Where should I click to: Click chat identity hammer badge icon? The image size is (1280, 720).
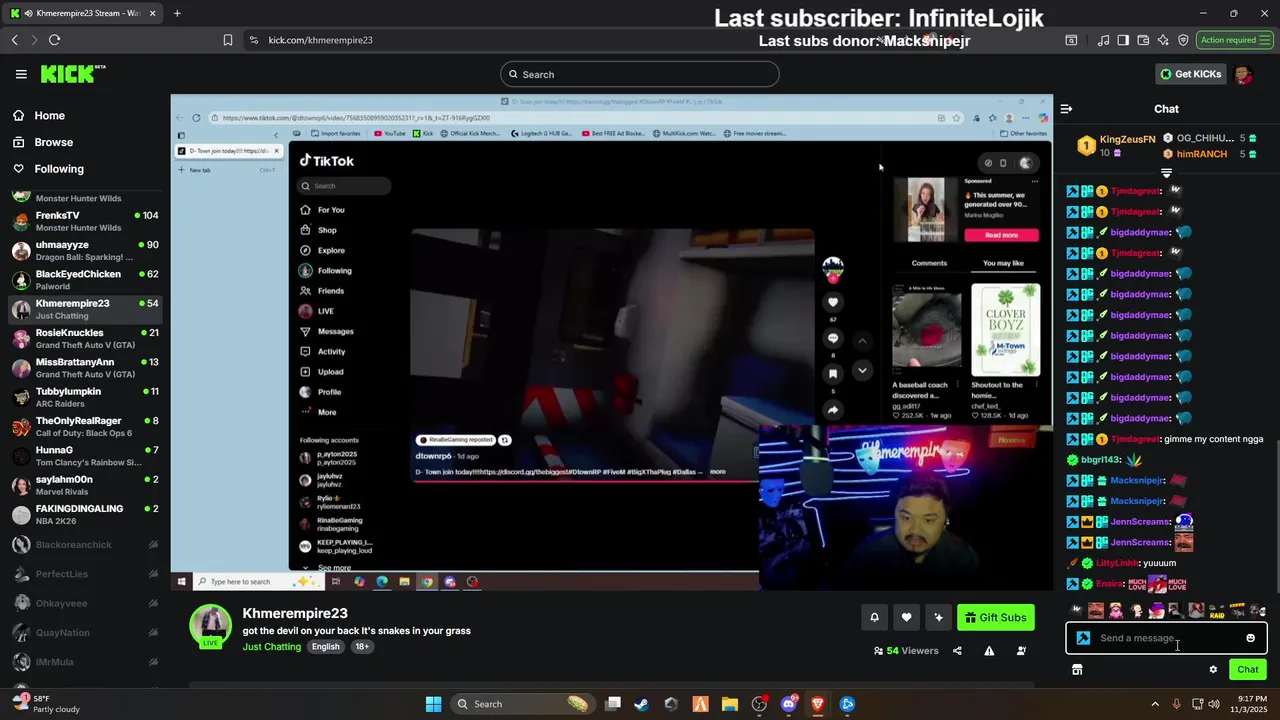pos(1083,638)
